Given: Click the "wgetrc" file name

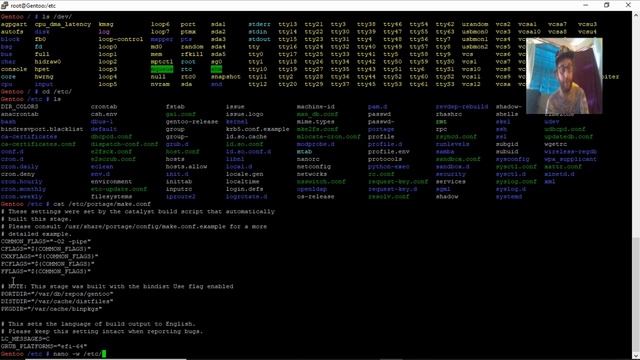Looking at the screenshot, I should [x=556, y=144].
